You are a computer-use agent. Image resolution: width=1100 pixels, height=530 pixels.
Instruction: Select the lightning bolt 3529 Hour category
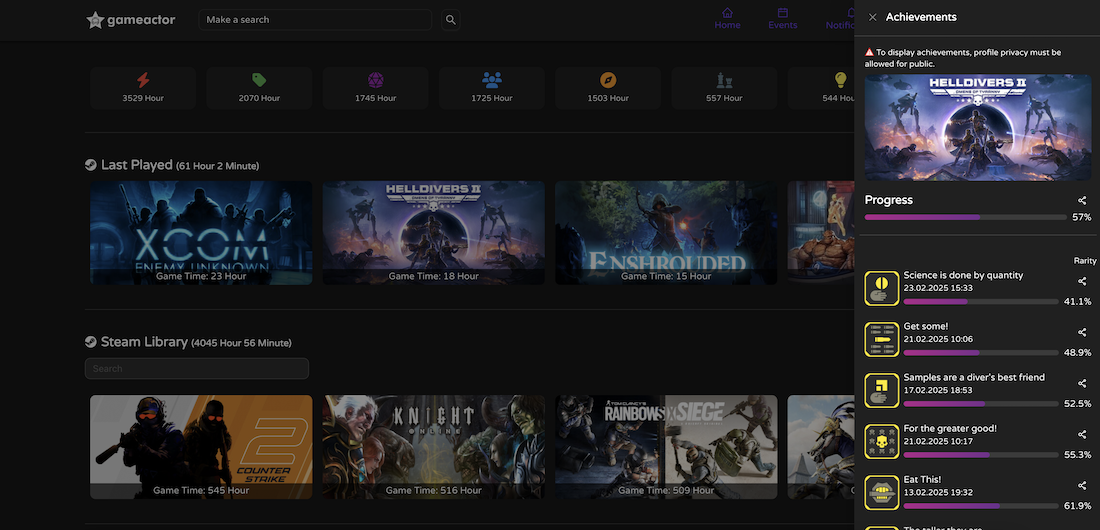tap(143, 88)
